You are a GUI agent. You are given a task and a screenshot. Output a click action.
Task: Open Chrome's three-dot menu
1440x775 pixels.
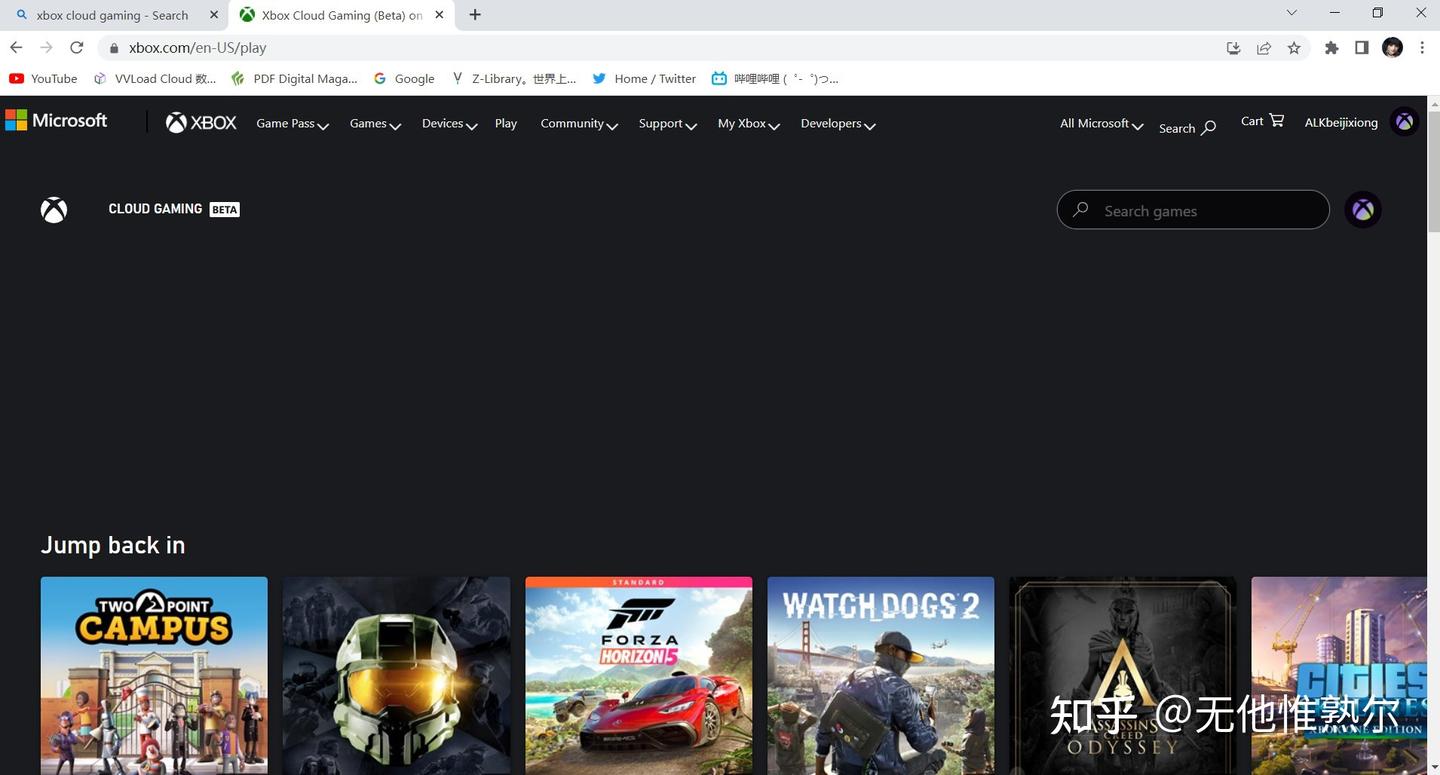point(1422,48)
